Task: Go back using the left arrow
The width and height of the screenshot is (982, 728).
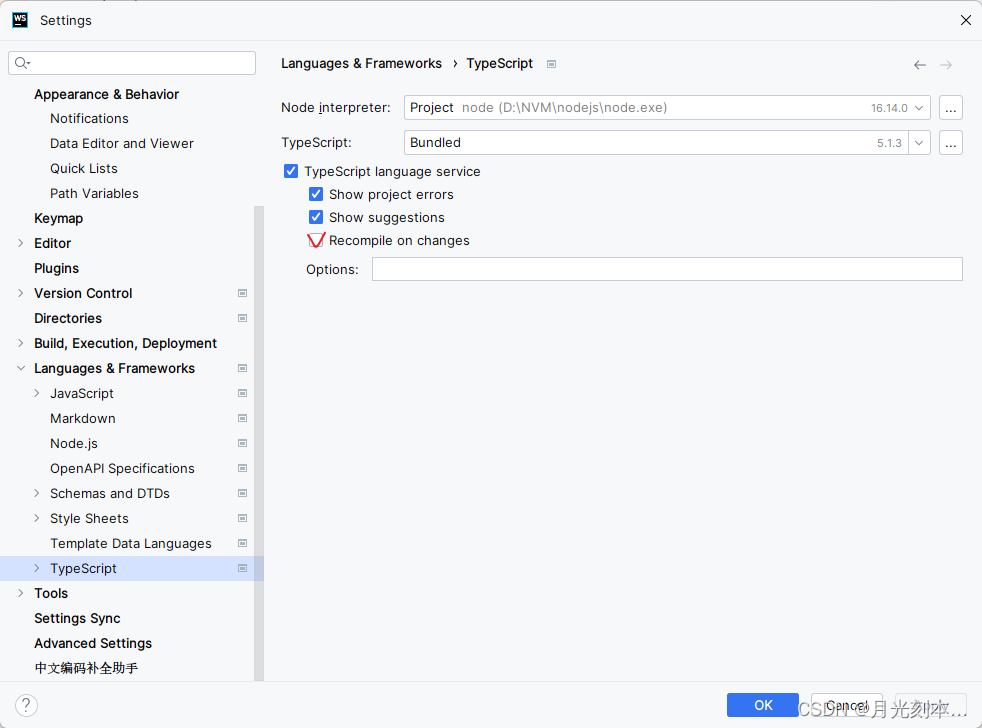Action: pos(919,65)
